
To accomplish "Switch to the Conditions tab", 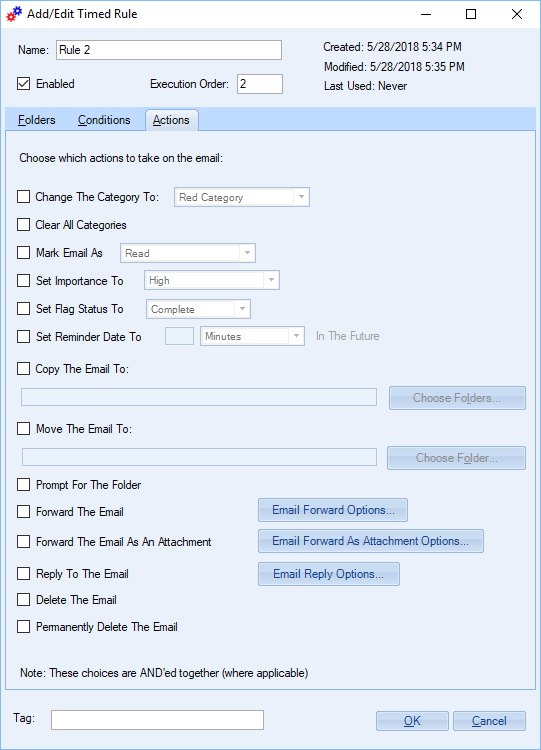I will 104,120.
